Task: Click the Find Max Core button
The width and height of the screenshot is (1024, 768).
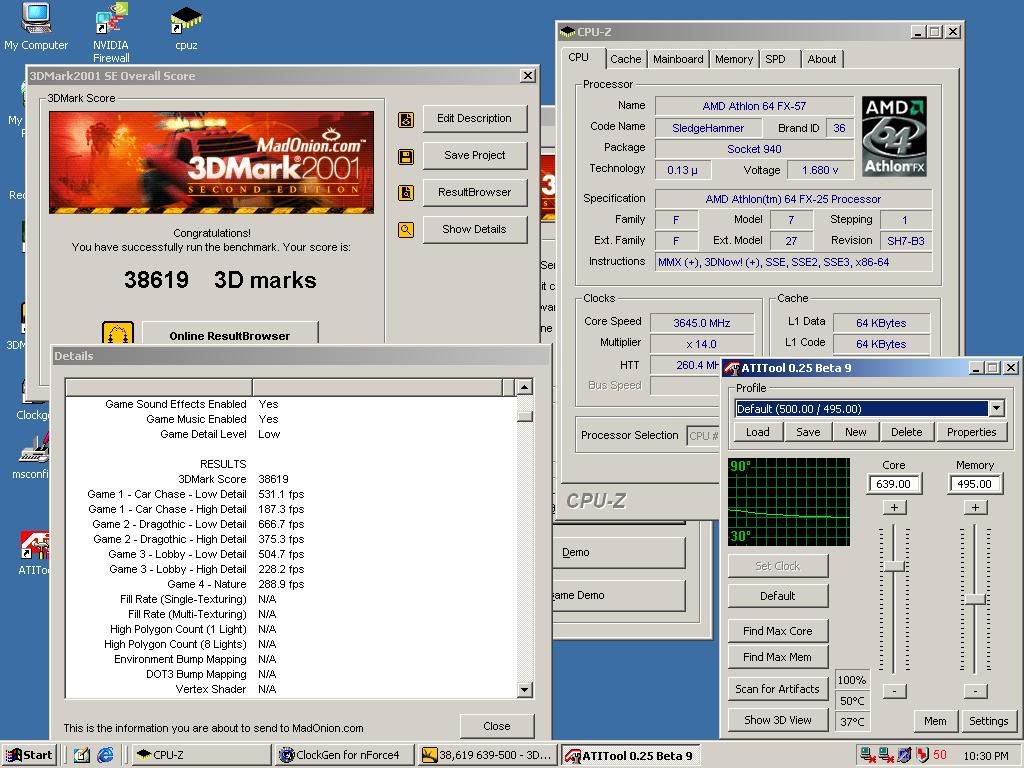Action: pyautogui.click(x=777, y=631)
